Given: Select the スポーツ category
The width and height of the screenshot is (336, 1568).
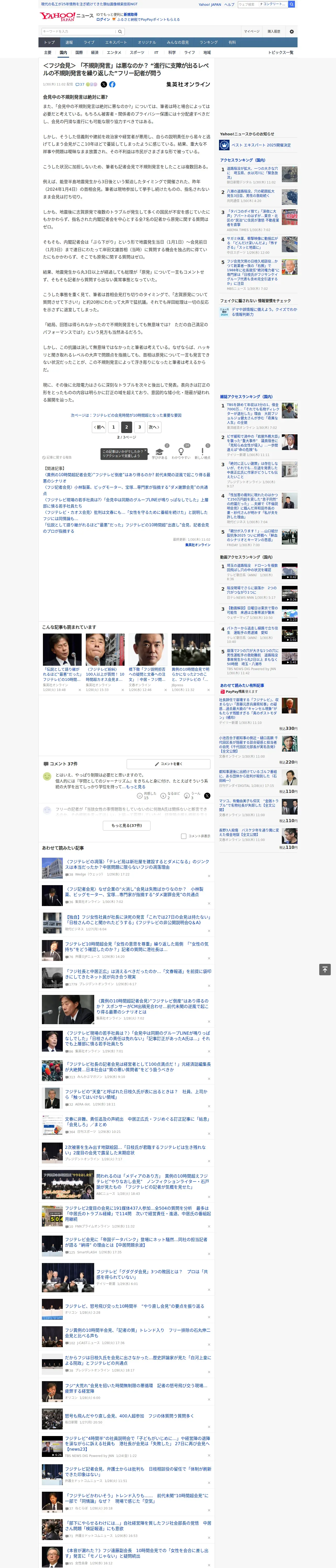Looking at the screenshot, I should pyautogui.click(x=137, y=52).
